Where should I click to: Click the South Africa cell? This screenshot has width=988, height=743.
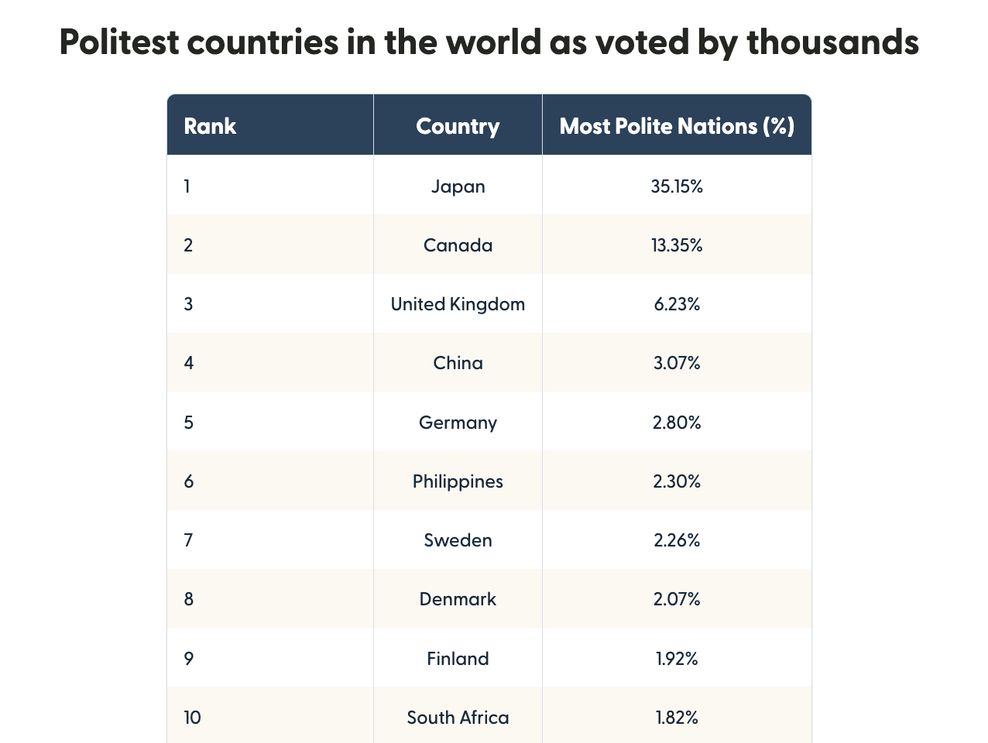(458, 717)
